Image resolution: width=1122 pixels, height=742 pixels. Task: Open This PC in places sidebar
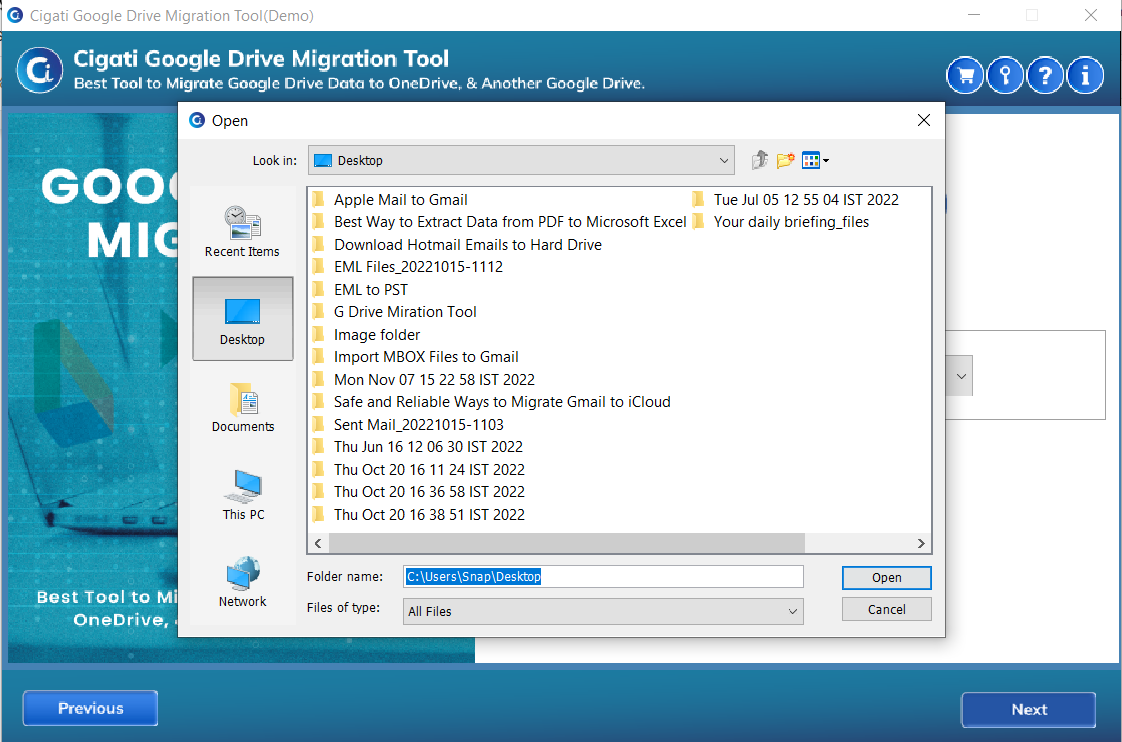pyautogui.click(x=243, y=495)
